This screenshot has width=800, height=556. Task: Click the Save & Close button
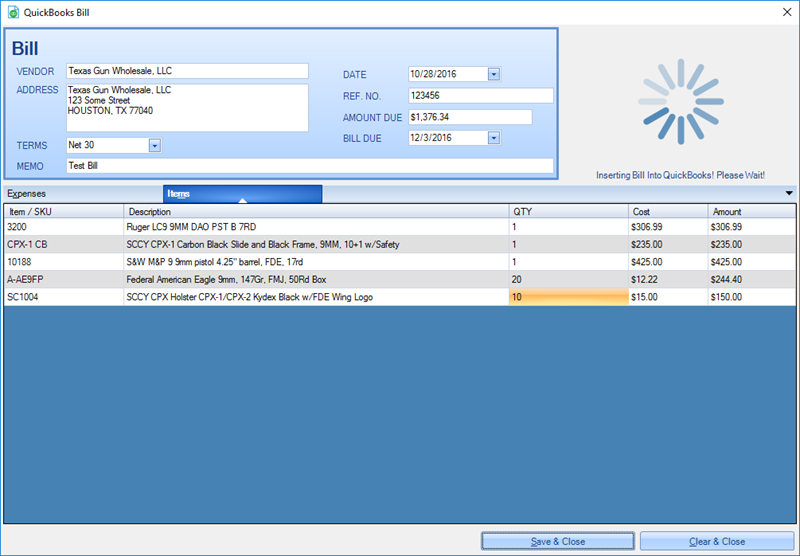[x=558, y=541]
